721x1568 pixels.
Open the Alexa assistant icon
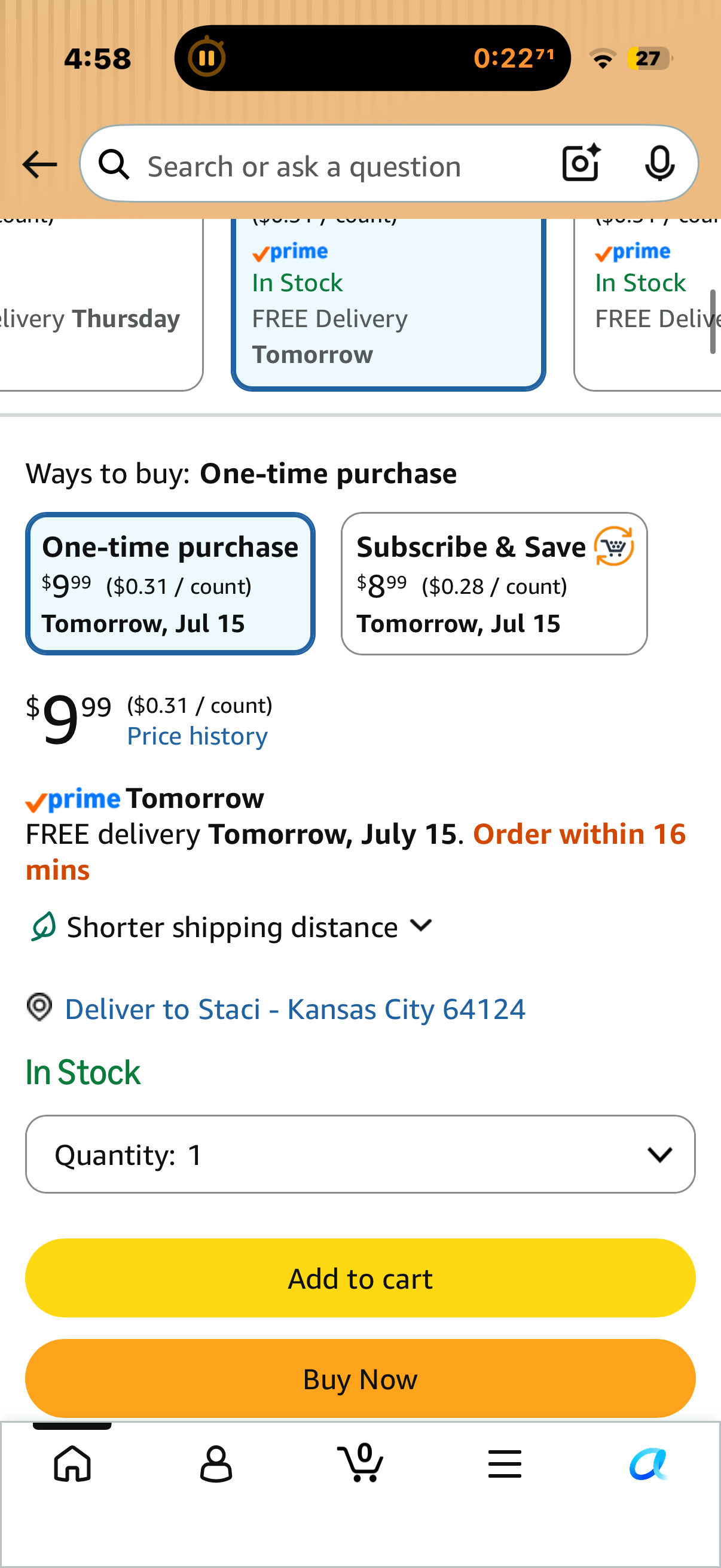pyautogui.click(x=649, y=1464)
